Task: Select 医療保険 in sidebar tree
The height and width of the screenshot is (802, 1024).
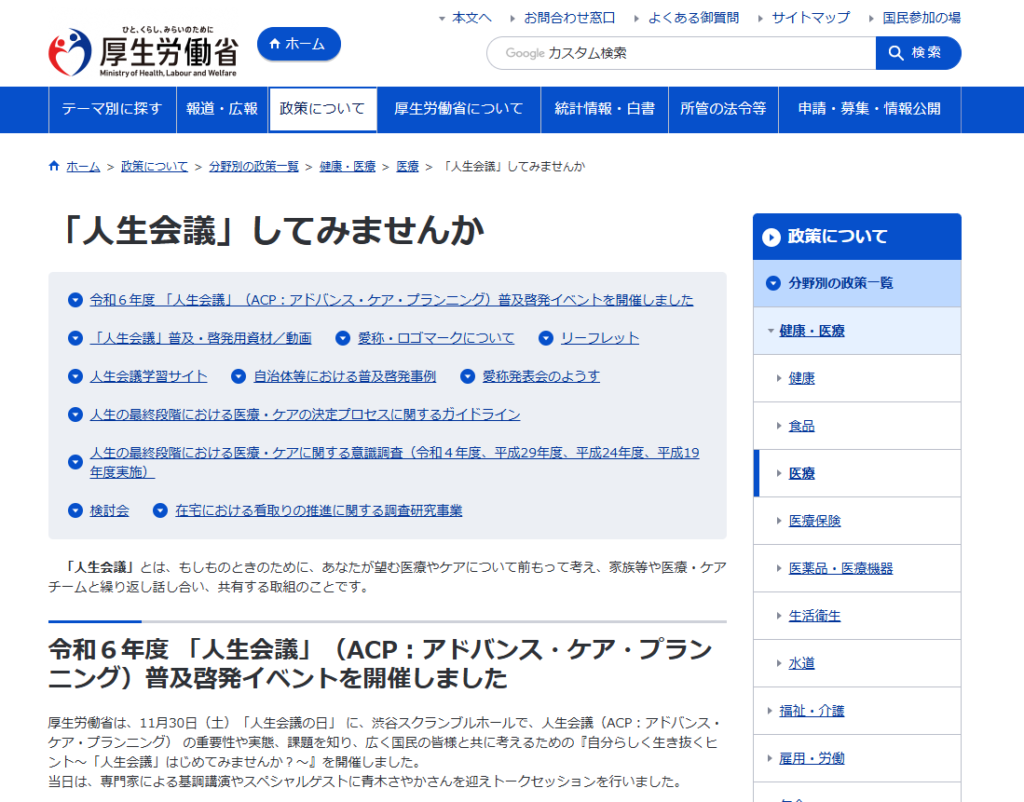Action: click(814, 521)
